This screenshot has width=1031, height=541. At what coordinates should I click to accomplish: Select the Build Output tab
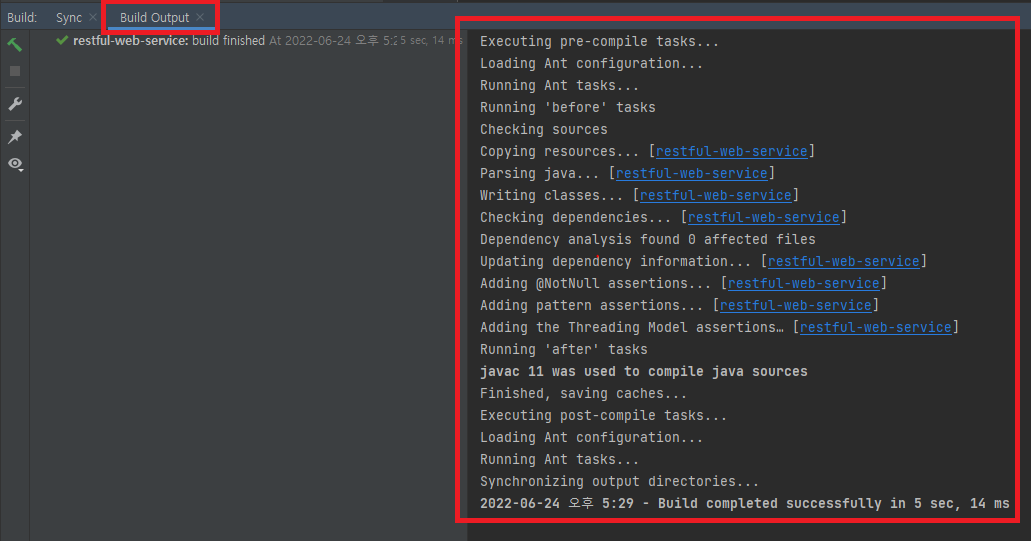click(155, 18)
